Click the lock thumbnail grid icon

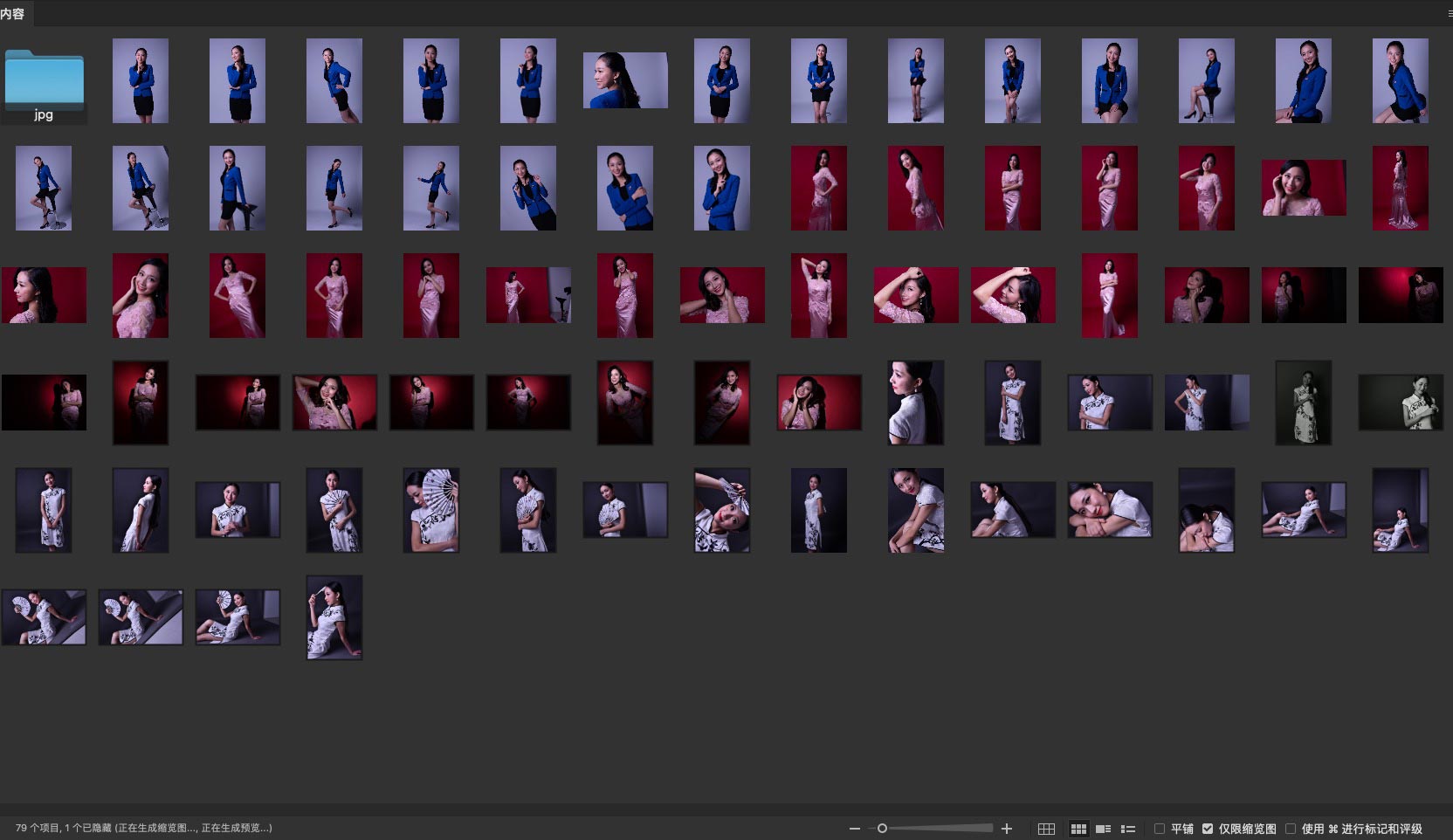[1046, 829]
